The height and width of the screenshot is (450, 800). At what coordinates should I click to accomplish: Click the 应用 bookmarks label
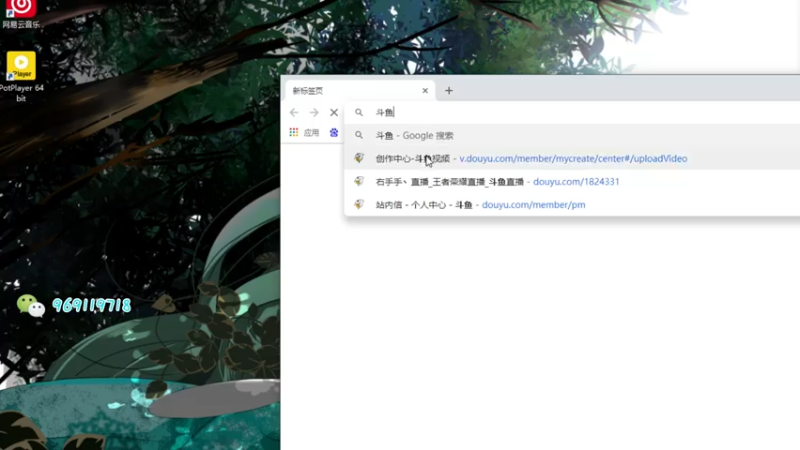(311, 133)
